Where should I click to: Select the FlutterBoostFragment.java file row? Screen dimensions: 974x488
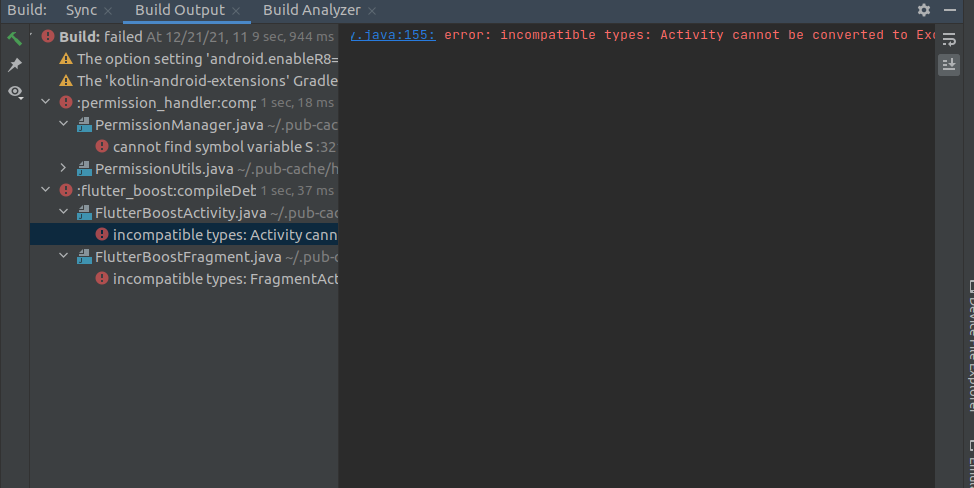coord(184,257)
